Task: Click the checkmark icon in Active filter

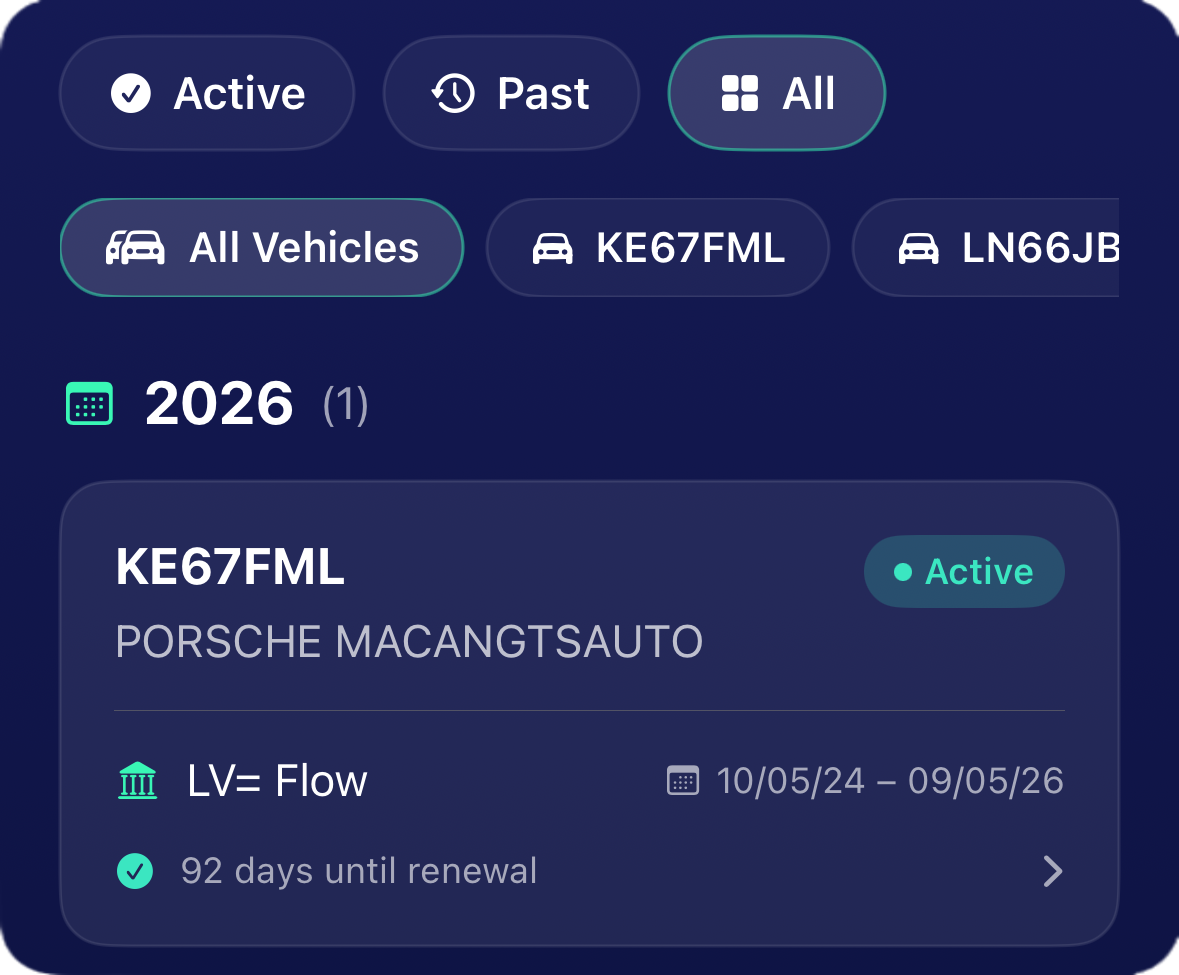Action: (x=131, y=94)
